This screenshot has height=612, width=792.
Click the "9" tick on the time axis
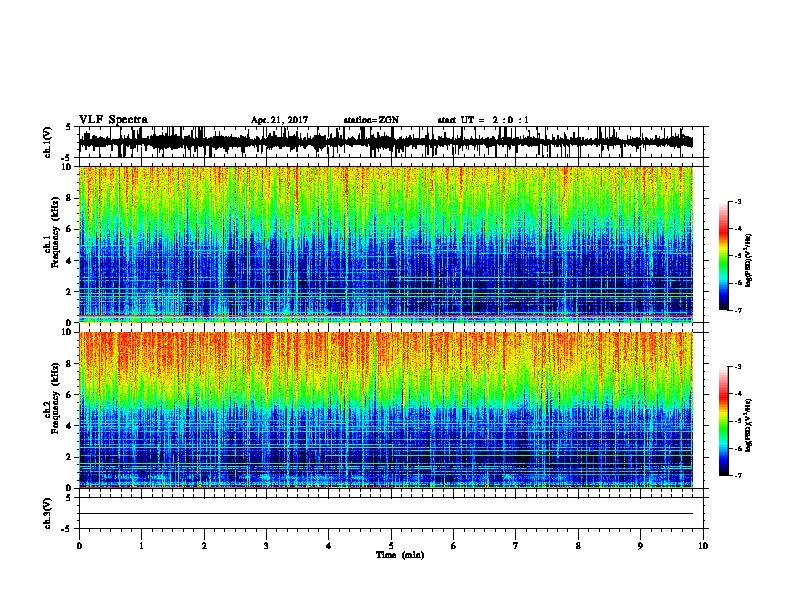[640, 546]
